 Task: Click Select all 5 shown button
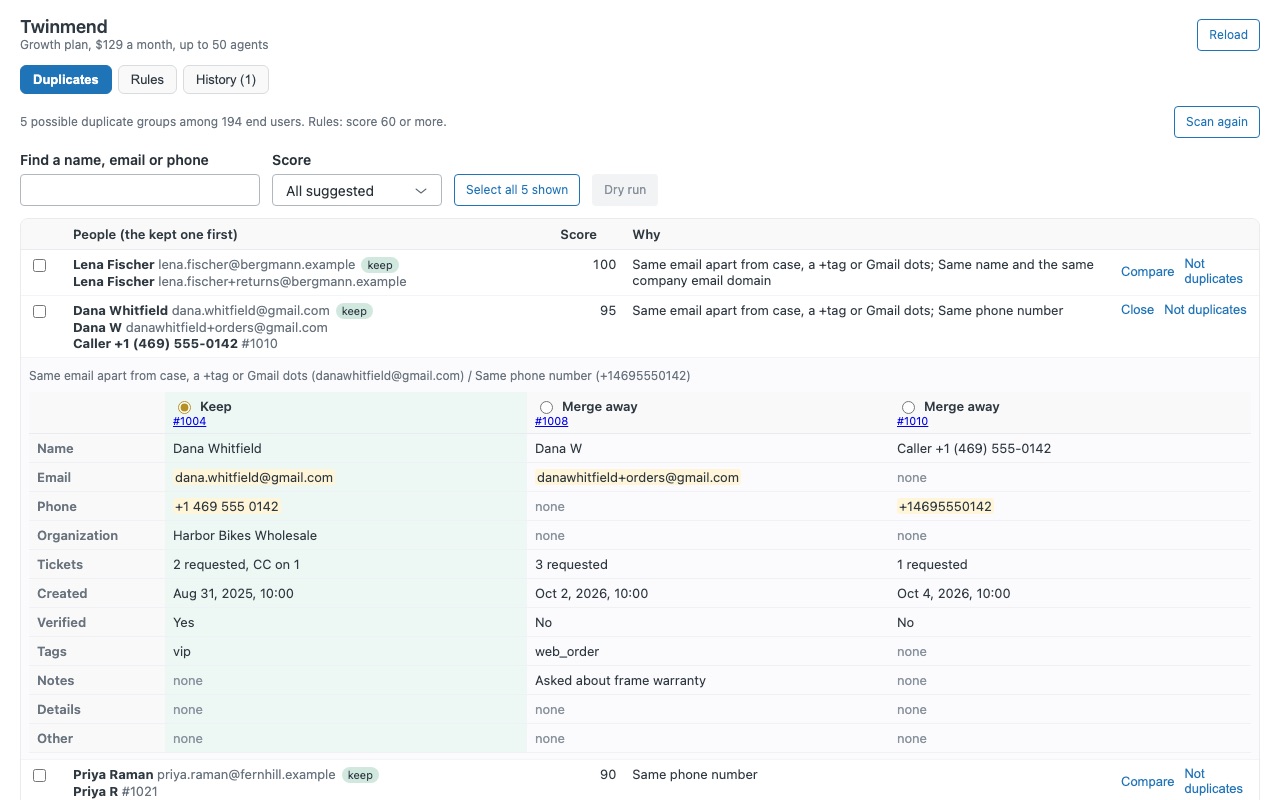517,190
